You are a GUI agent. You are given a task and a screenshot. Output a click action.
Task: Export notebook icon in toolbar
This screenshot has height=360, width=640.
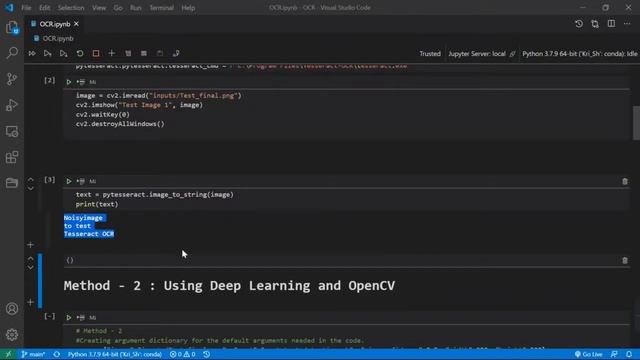tap(176, 53)
